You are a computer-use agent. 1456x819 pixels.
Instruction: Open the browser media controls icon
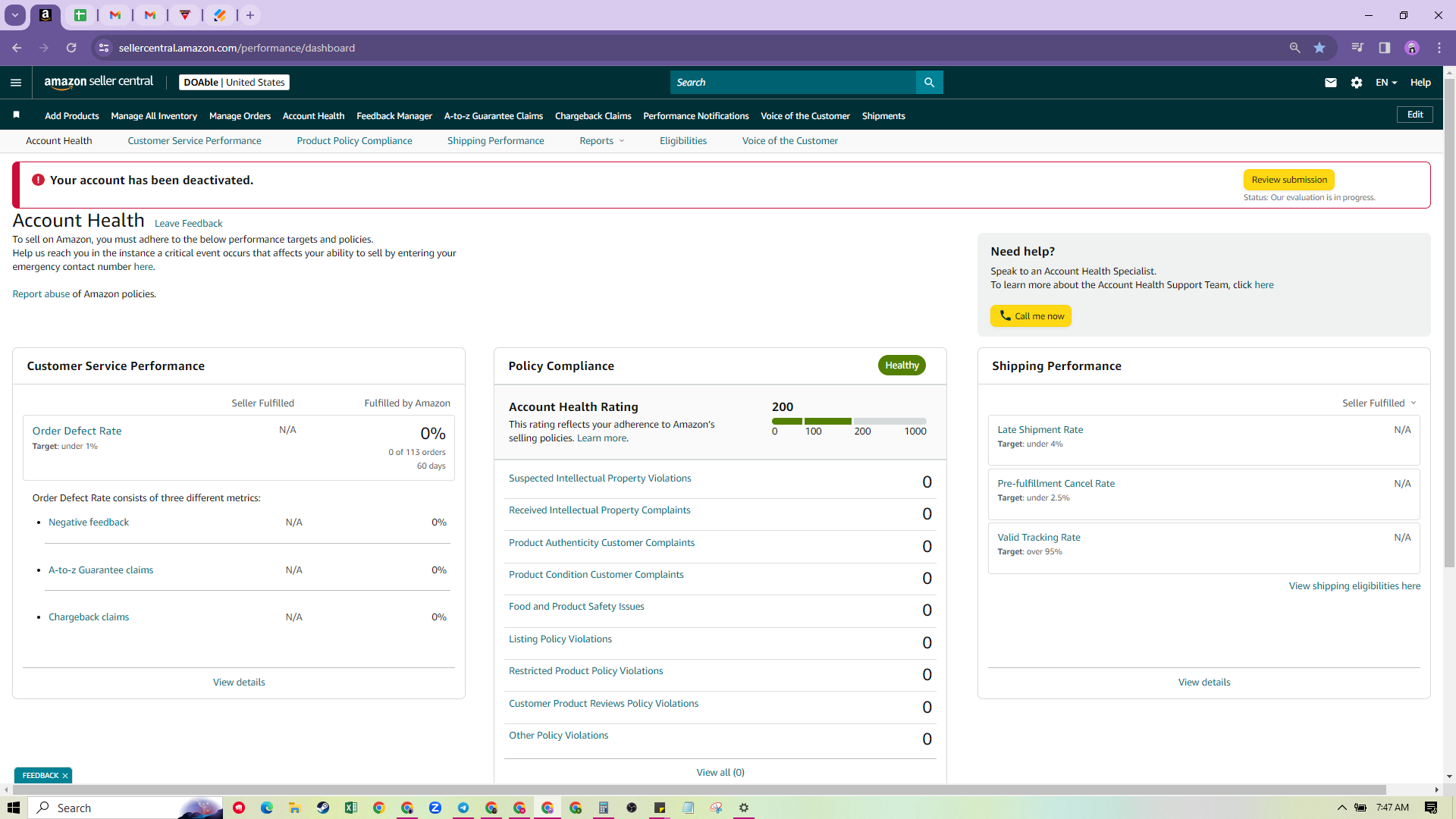[x=1357, y=48]
